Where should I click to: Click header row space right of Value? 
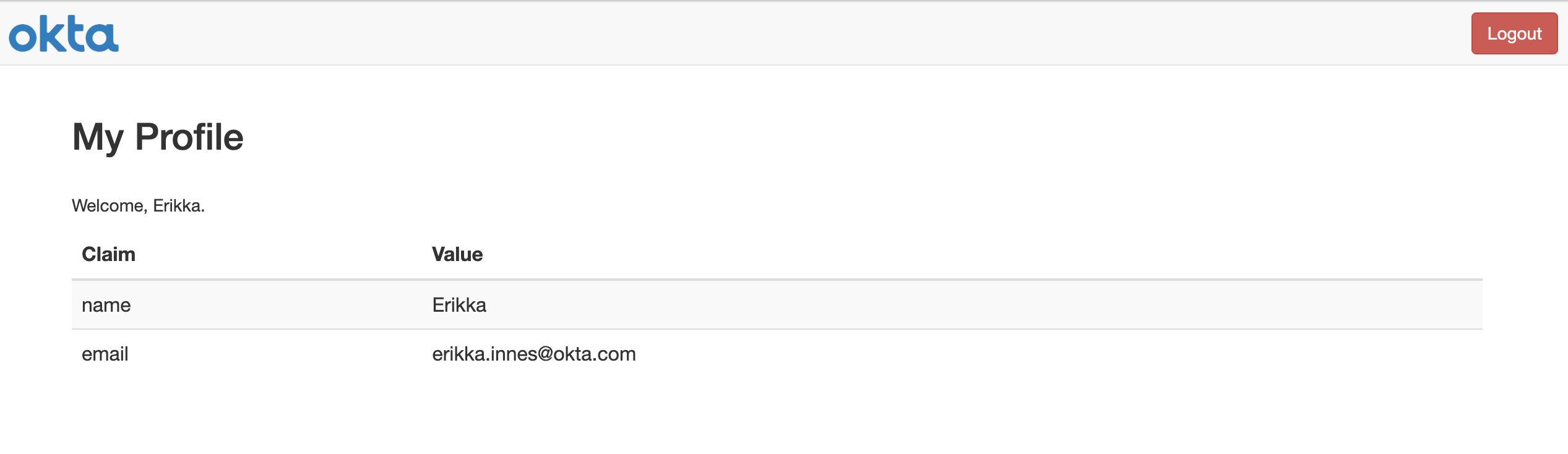(x=928, y=254)
